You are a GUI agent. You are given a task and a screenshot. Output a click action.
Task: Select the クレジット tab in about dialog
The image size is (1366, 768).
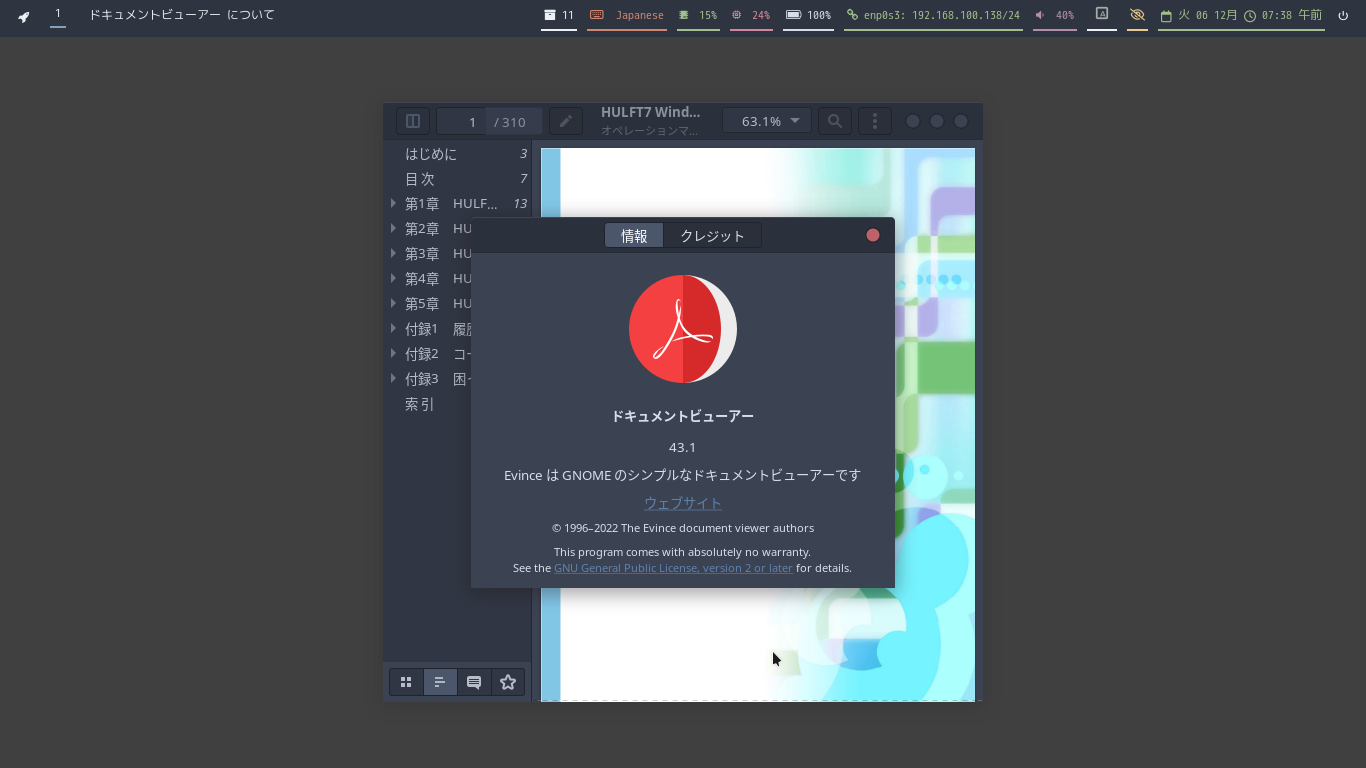coord(712,236)
